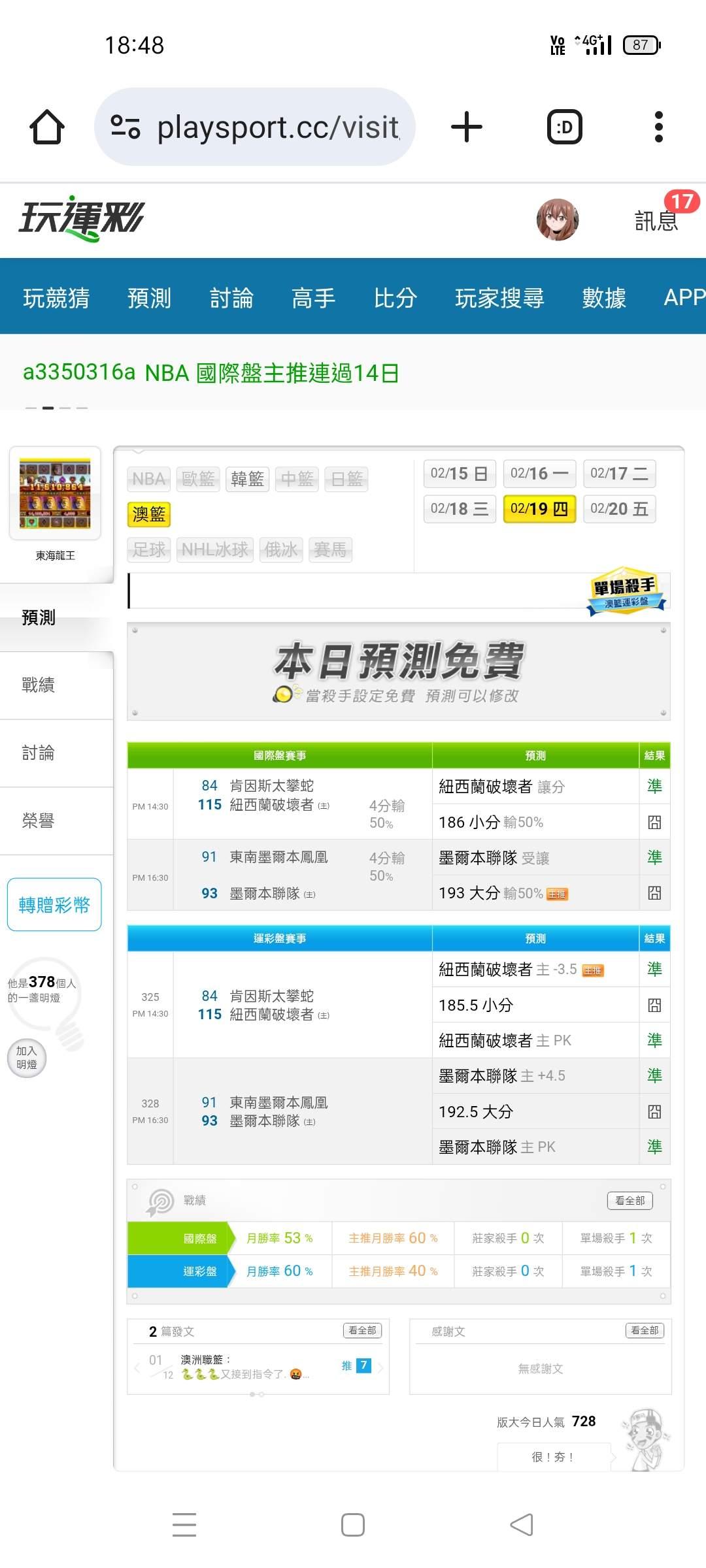Click 看全部 in 戰績 section
Screen dimensions: 706x1568
pyautogui.click(x=630, y=1200)
